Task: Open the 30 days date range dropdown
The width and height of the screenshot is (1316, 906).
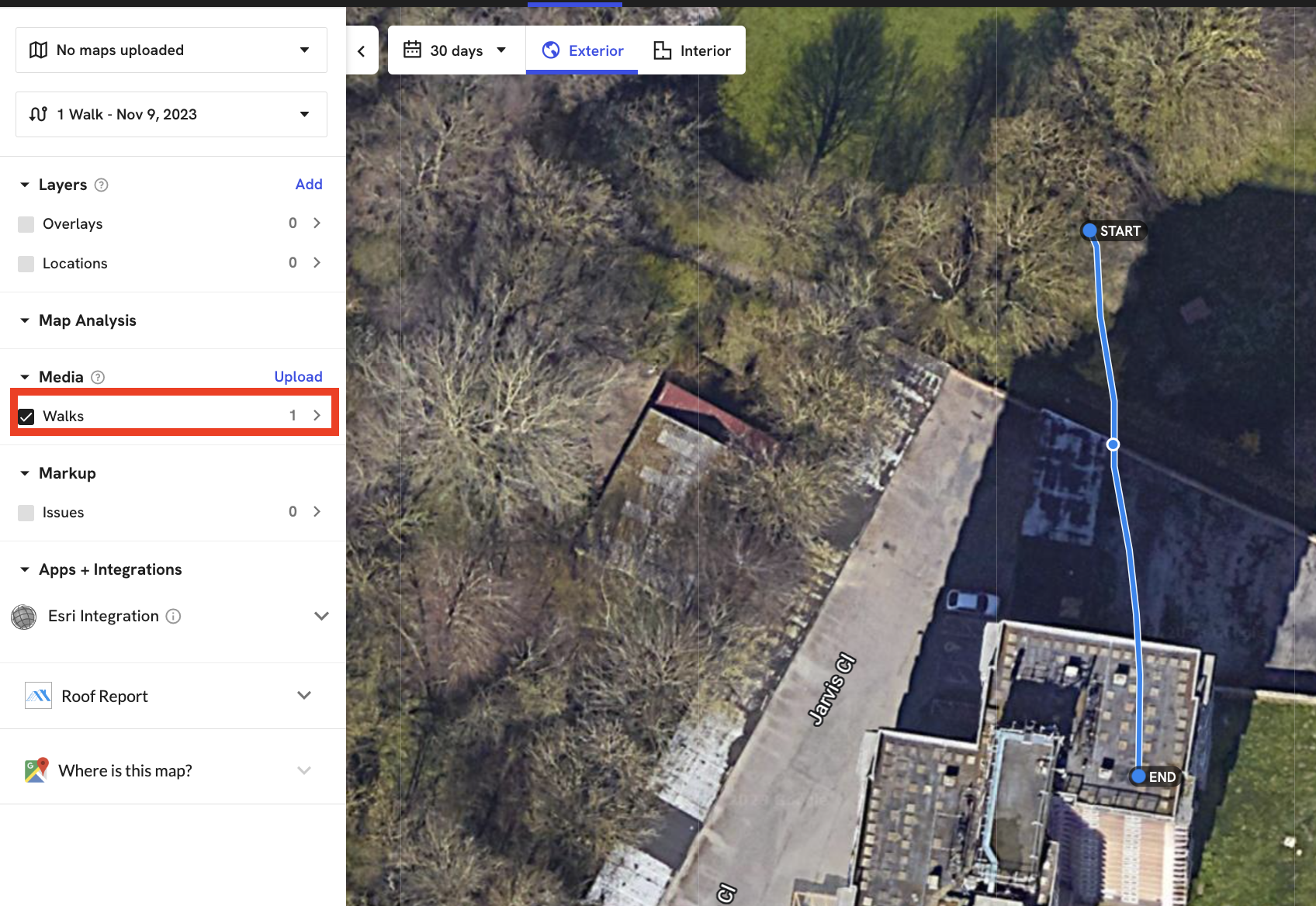Action: [x=456, y=50]
